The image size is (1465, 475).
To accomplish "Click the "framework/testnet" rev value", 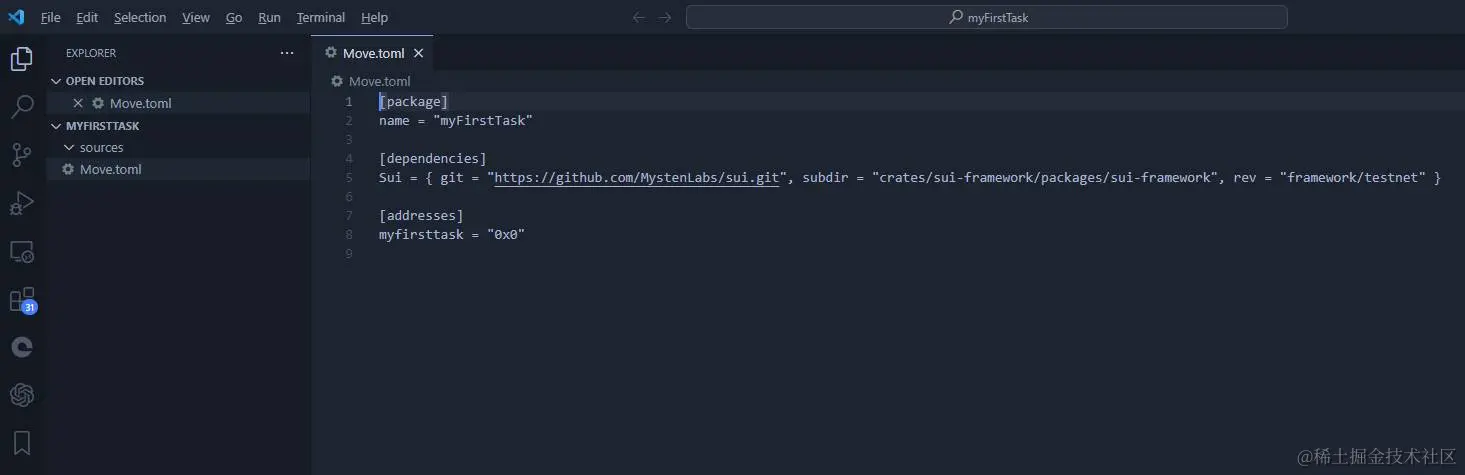I will click(1353, 177).
